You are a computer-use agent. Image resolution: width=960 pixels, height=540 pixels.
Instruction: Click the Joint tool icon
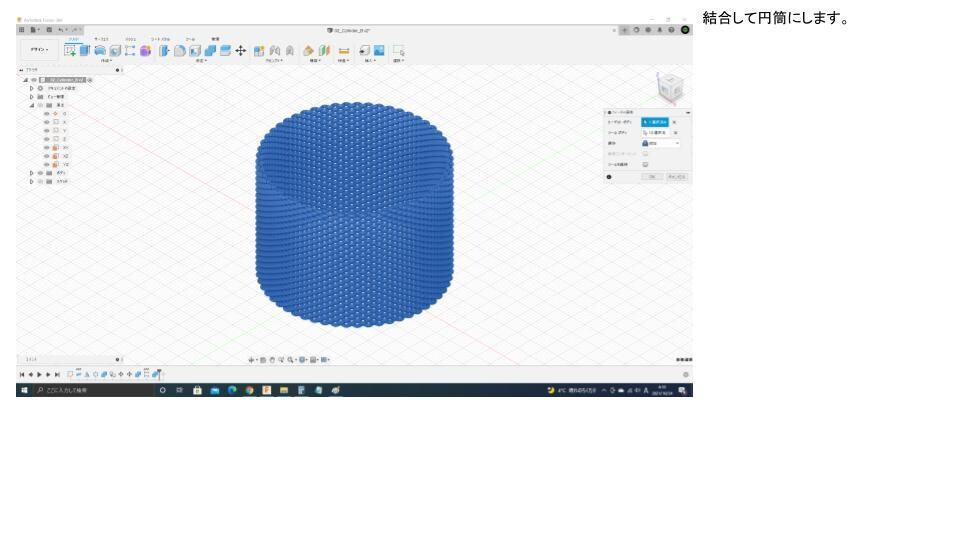(x=274, y=51)
